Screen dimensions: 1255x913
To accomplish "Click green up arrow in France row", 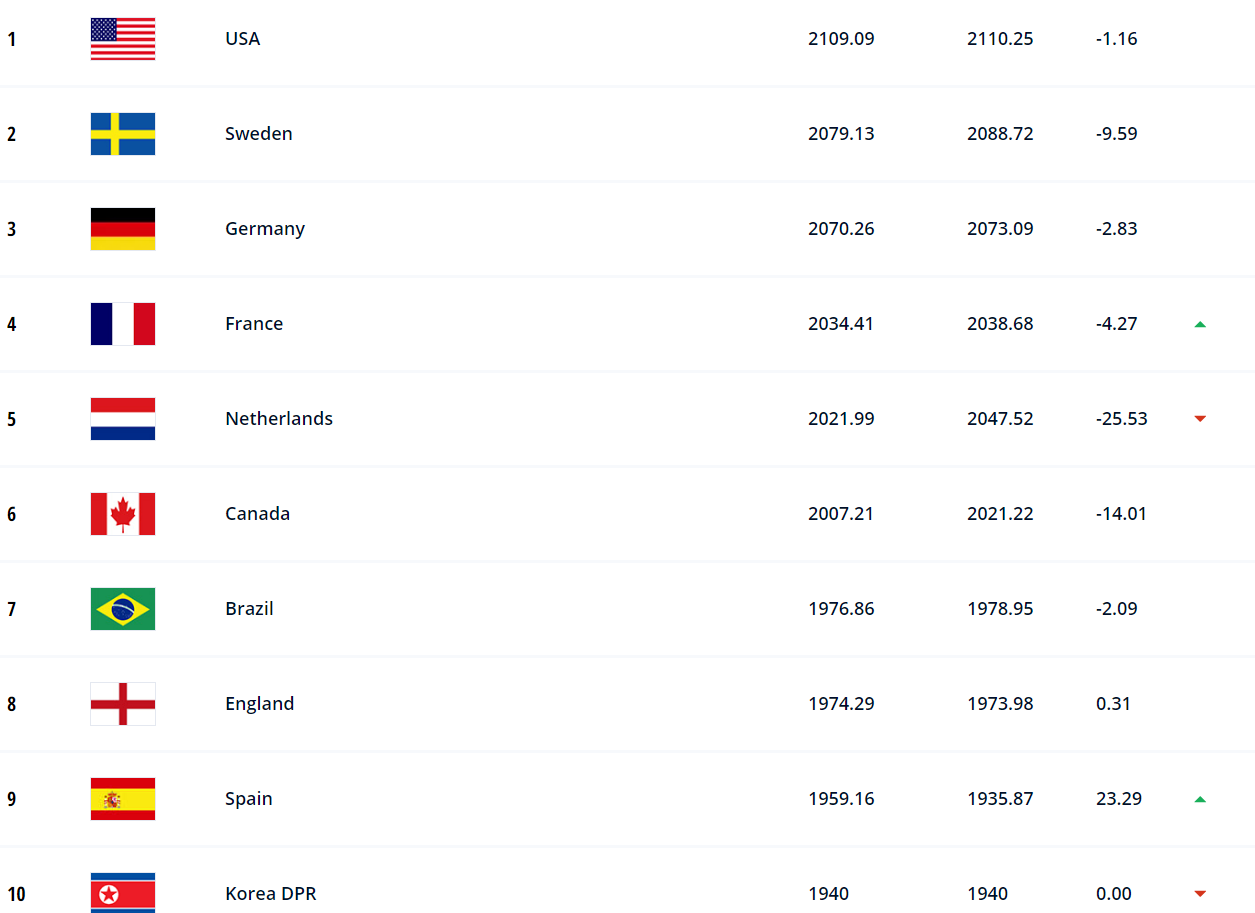I will pyautogui.click(x=1200, y=324).
